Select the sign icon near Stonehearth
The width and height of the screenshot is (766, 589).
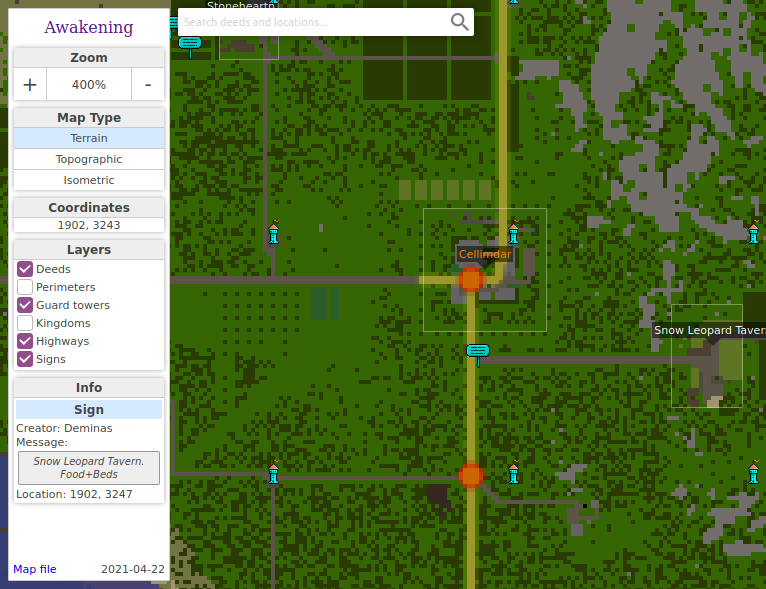[x=190, y=46]
